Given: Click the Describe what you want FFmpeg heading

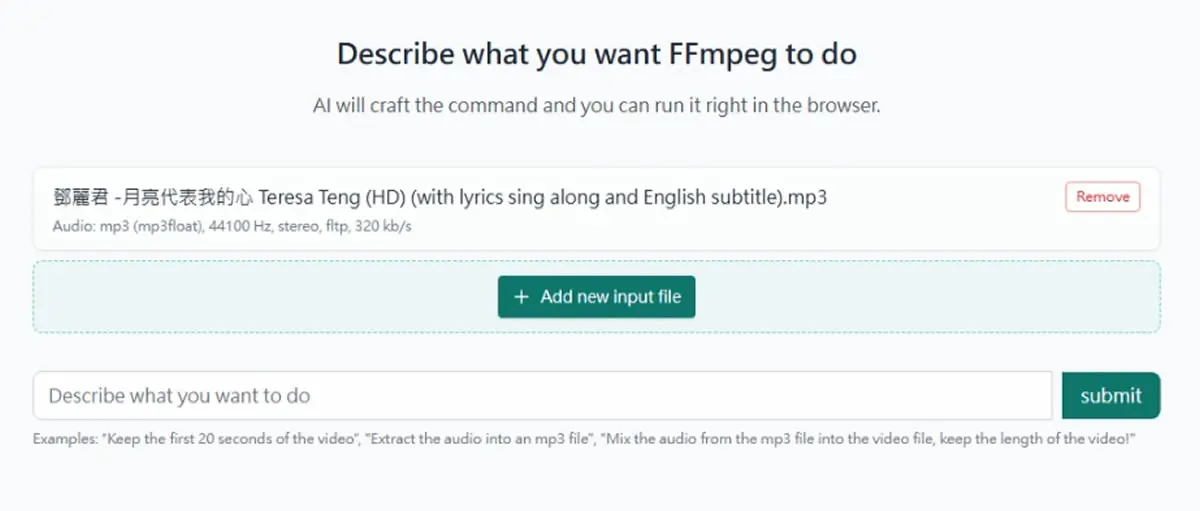Looking at the screenshot, I should pyautogui.click(x=597, y=53).
